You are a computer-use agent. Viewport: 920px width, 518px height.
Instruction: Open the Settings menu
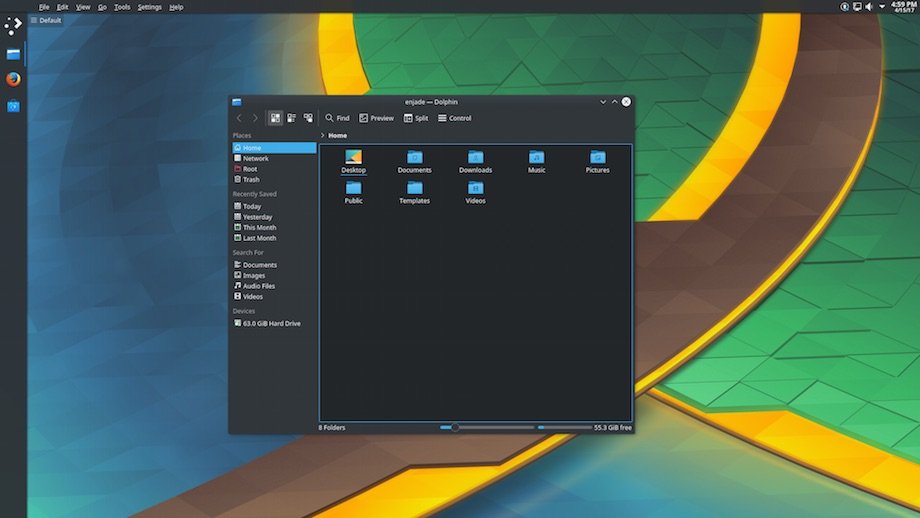[x=149, y=7]
